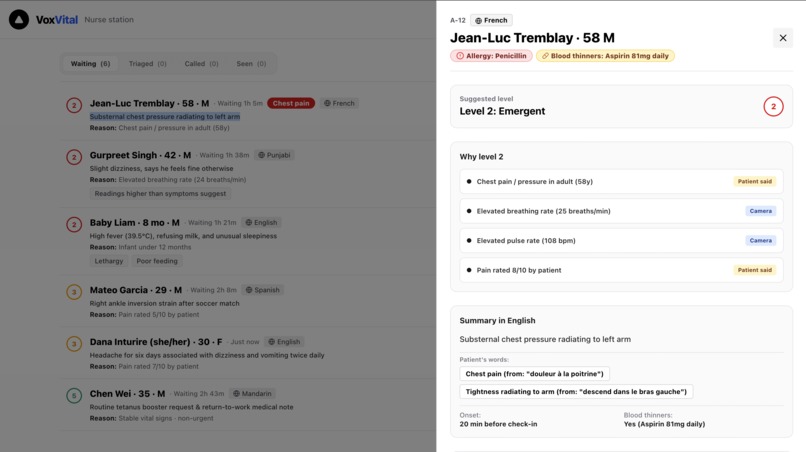The height and width of the screenshot is (452, 806).
Task: Click the 'Chest pain / pressure in adult (58y)' reason row
Action: click(x=621, y=182)
